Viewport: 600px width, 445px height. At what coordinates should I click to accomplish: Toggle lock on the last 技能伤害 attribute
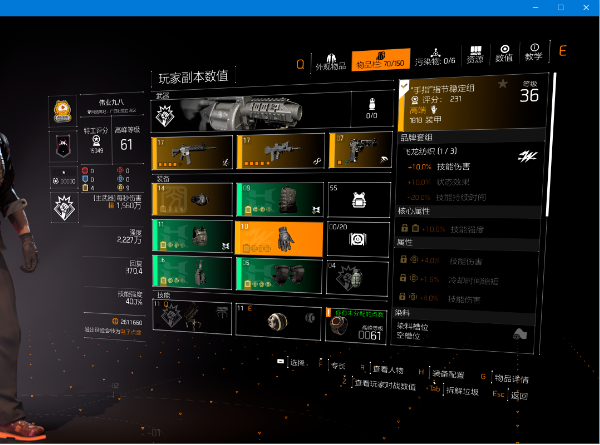point(402,296)
